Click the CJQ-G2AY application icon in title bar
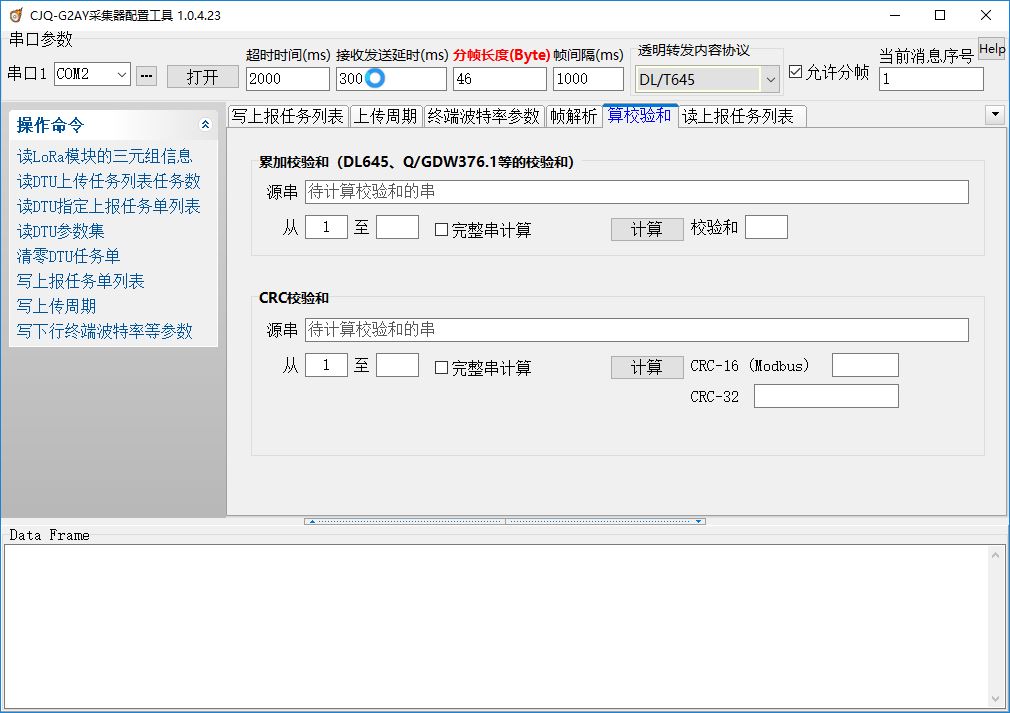The height and width of the screenshot is (713, 1010). (14, 15)
